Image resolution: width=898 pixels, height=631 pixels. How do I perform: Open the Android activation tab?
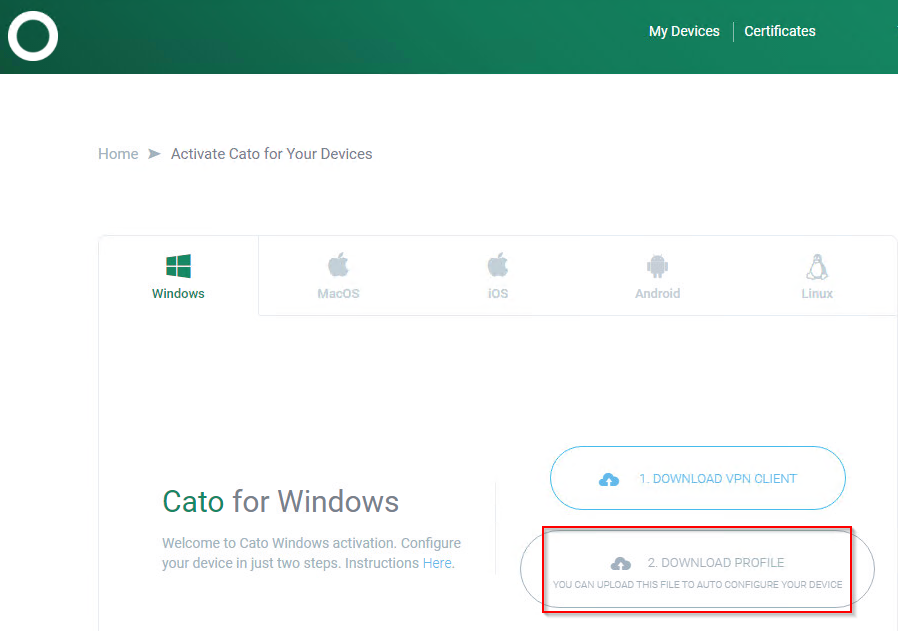[657, 275]
